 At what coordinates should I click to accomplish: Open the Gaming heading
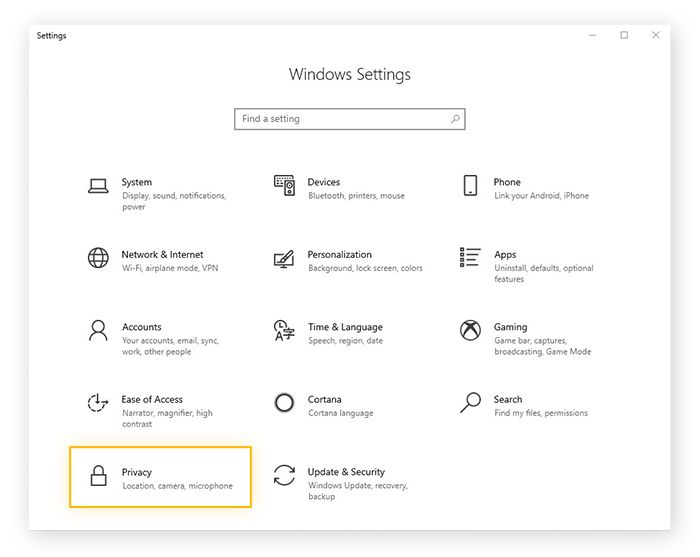(510, 327)
